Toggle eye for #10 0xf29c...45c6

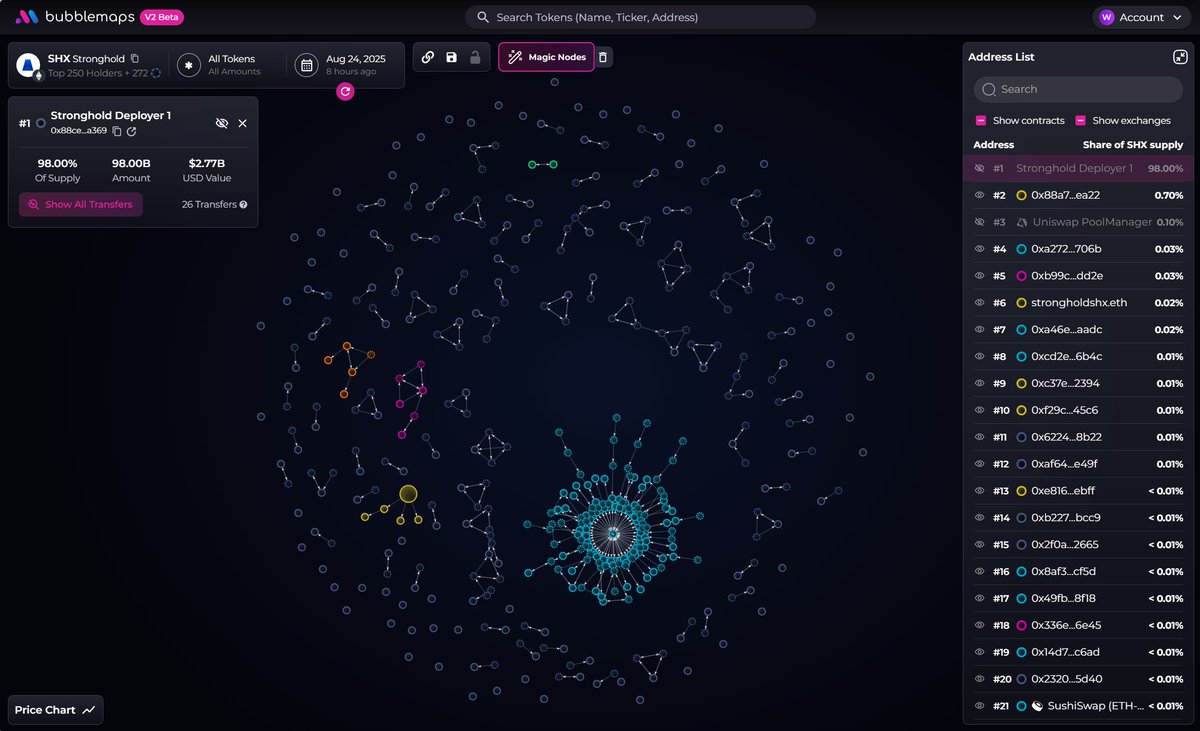pyautogui.click(x=980, y=410)
